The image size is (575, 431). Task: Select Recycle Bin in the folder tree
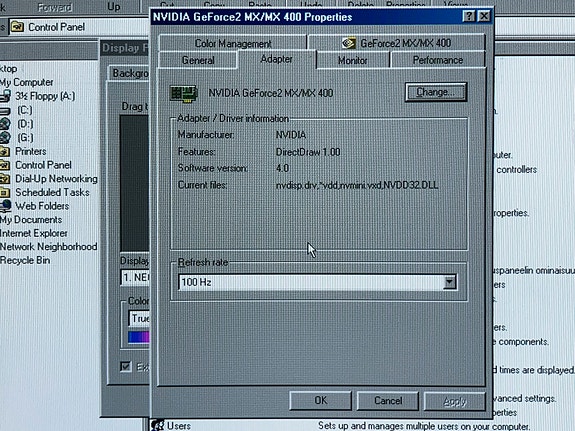pos(25,260)
